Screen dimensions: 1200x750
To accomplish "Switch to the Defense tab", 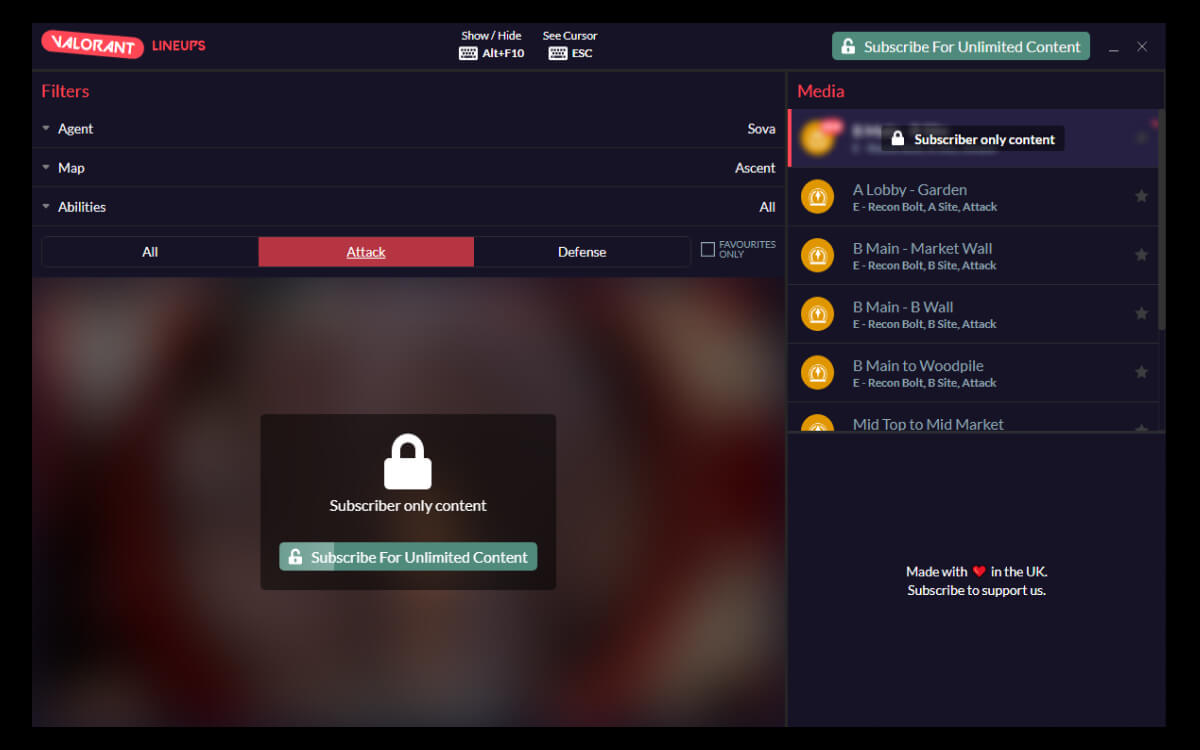I will (582, 251).
